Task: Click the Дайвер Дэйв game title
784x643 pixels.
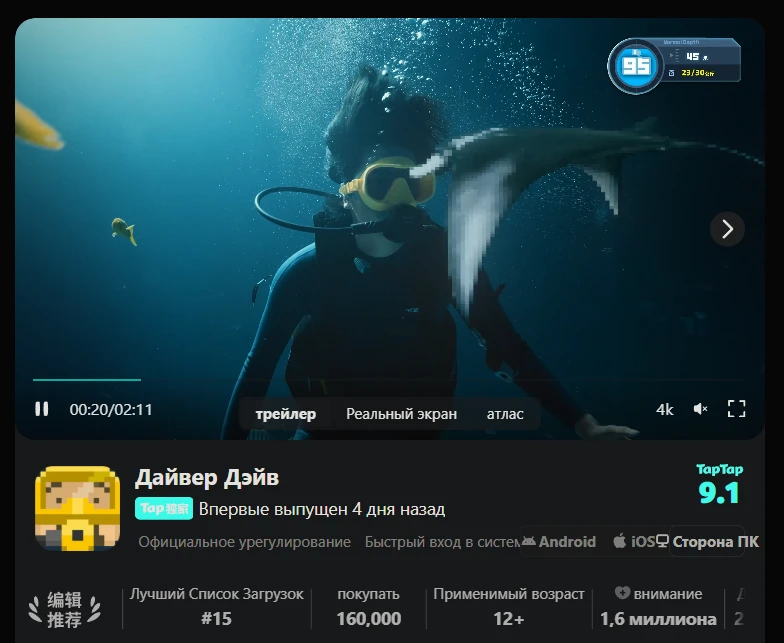Action: point(207,477)
